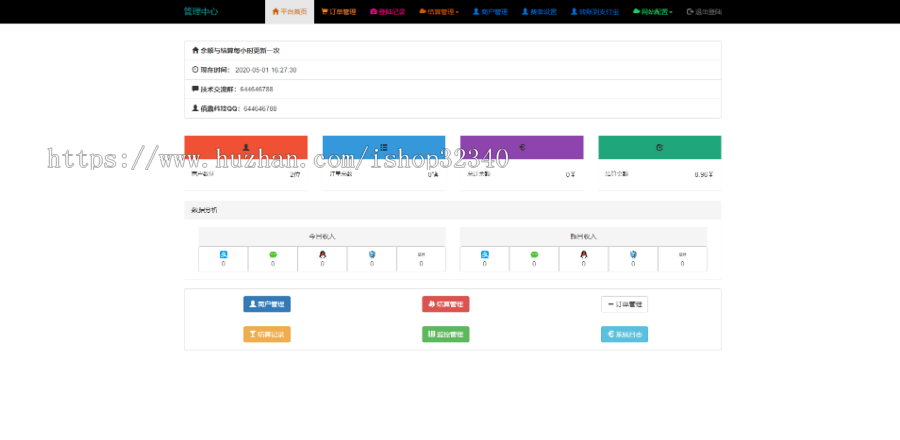The width and height of the screenshot is (900, 440).
Task: Expand the 结算管理 dropdown in the navbar
Action: (439, 11)
